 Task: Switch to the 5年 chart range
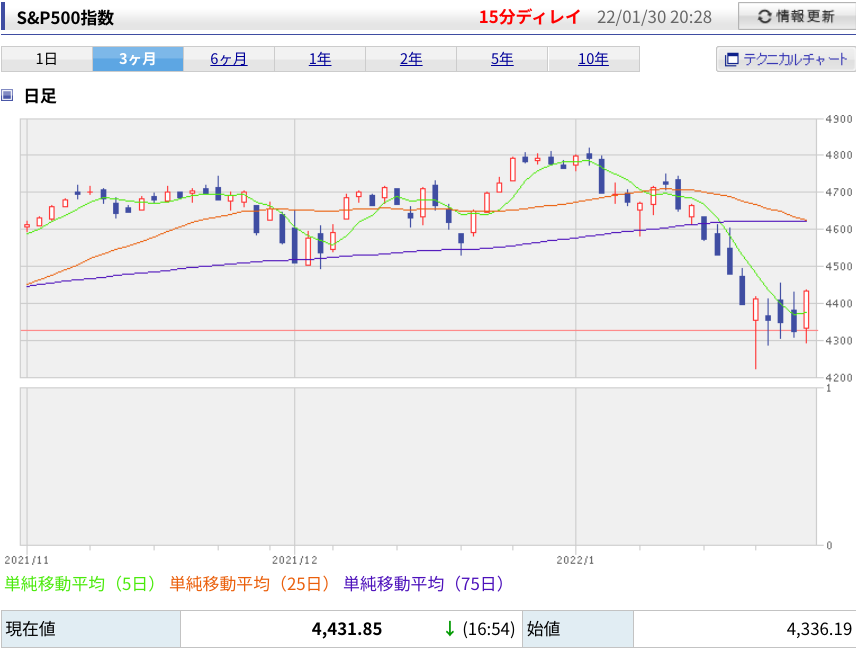point(502,59)
